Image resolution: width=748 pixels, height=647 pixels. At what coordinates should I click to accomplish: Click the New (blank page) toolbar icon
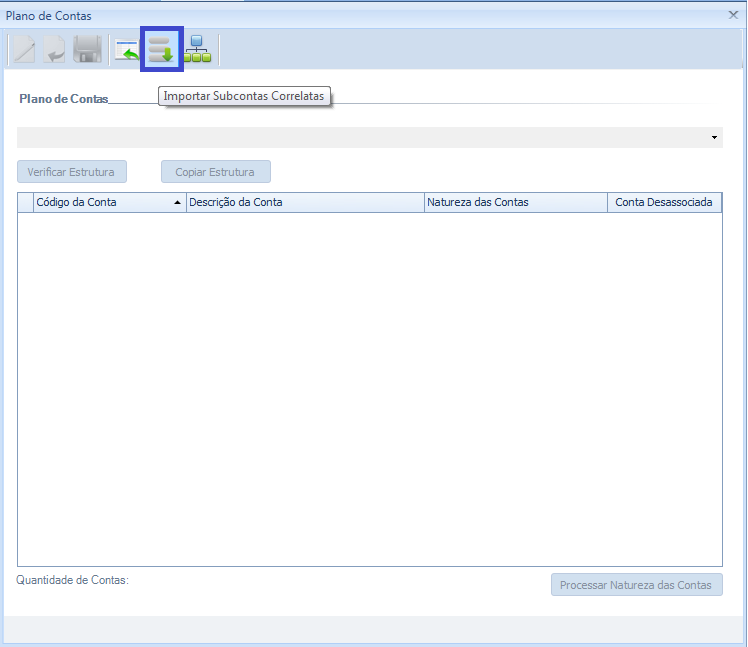point(22,49)
